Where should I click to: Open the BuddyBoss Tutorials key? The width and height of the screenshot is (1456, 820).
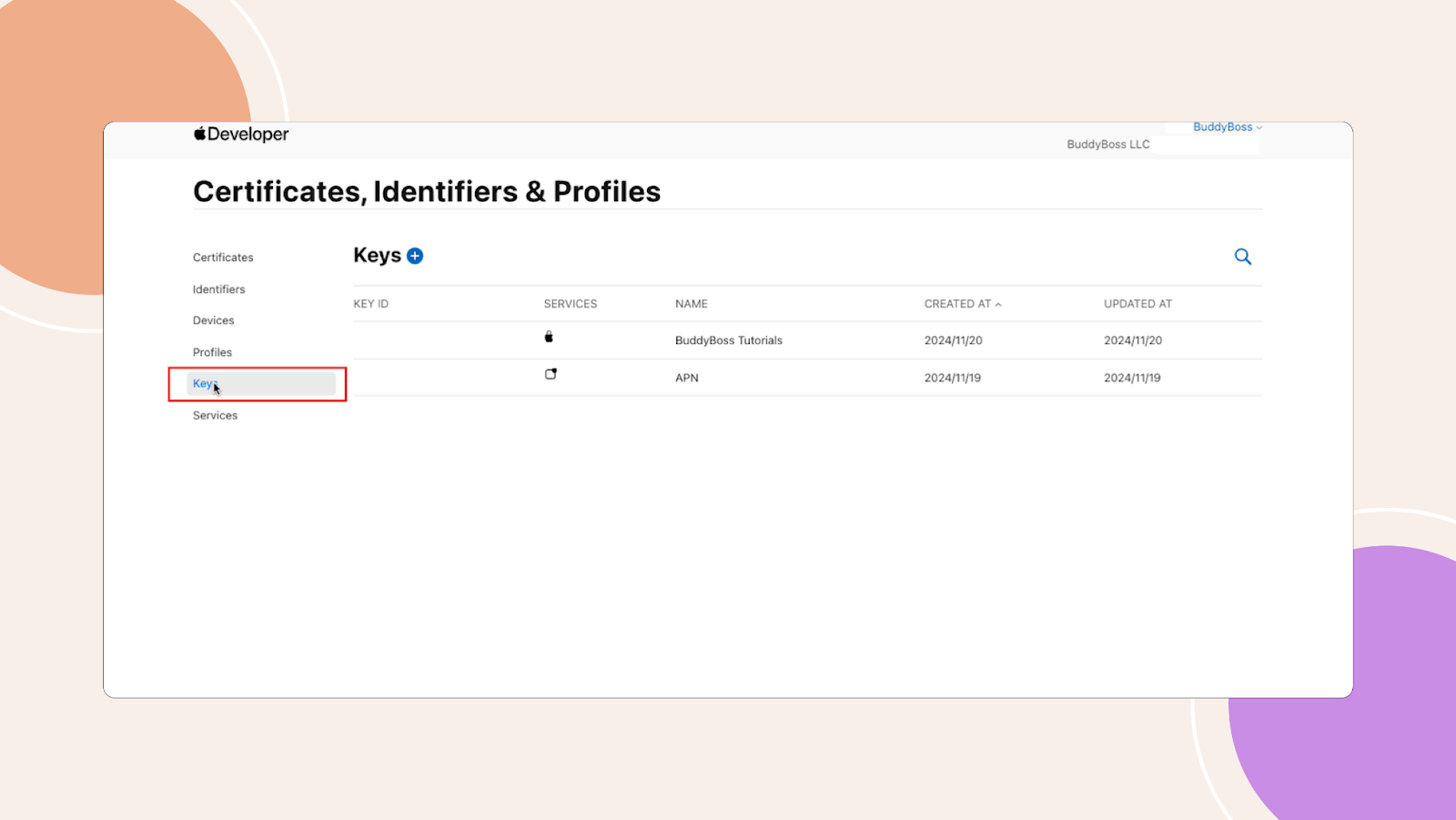click(729, 340)
